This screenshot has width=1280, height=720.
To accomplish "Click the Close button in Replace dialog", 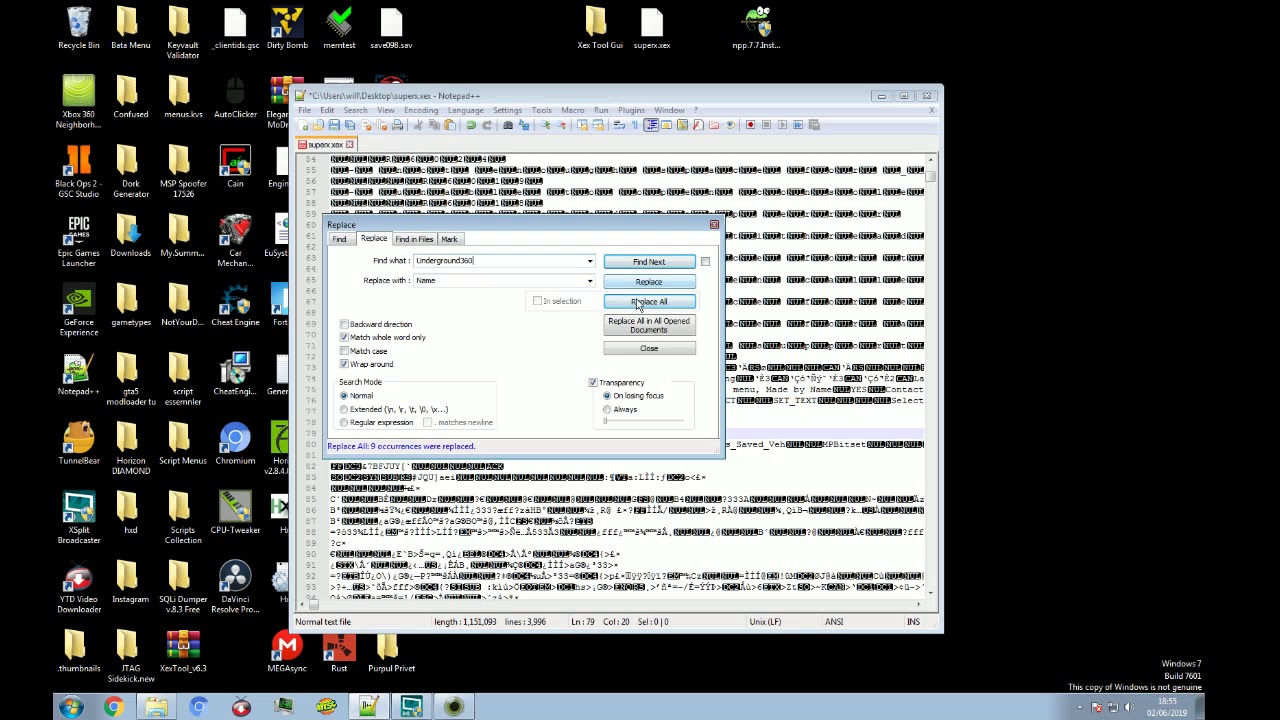I will click(x=649, y=348).
